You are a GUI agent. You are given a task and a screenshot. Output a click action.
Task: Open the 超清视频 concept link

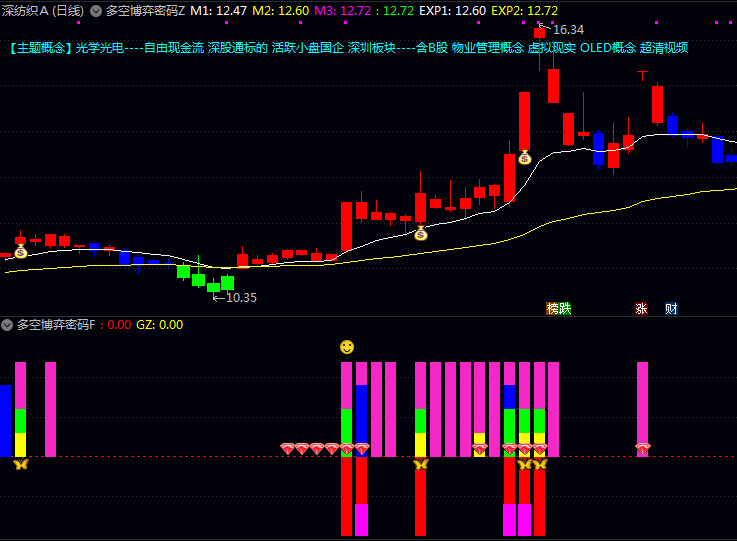664,47
